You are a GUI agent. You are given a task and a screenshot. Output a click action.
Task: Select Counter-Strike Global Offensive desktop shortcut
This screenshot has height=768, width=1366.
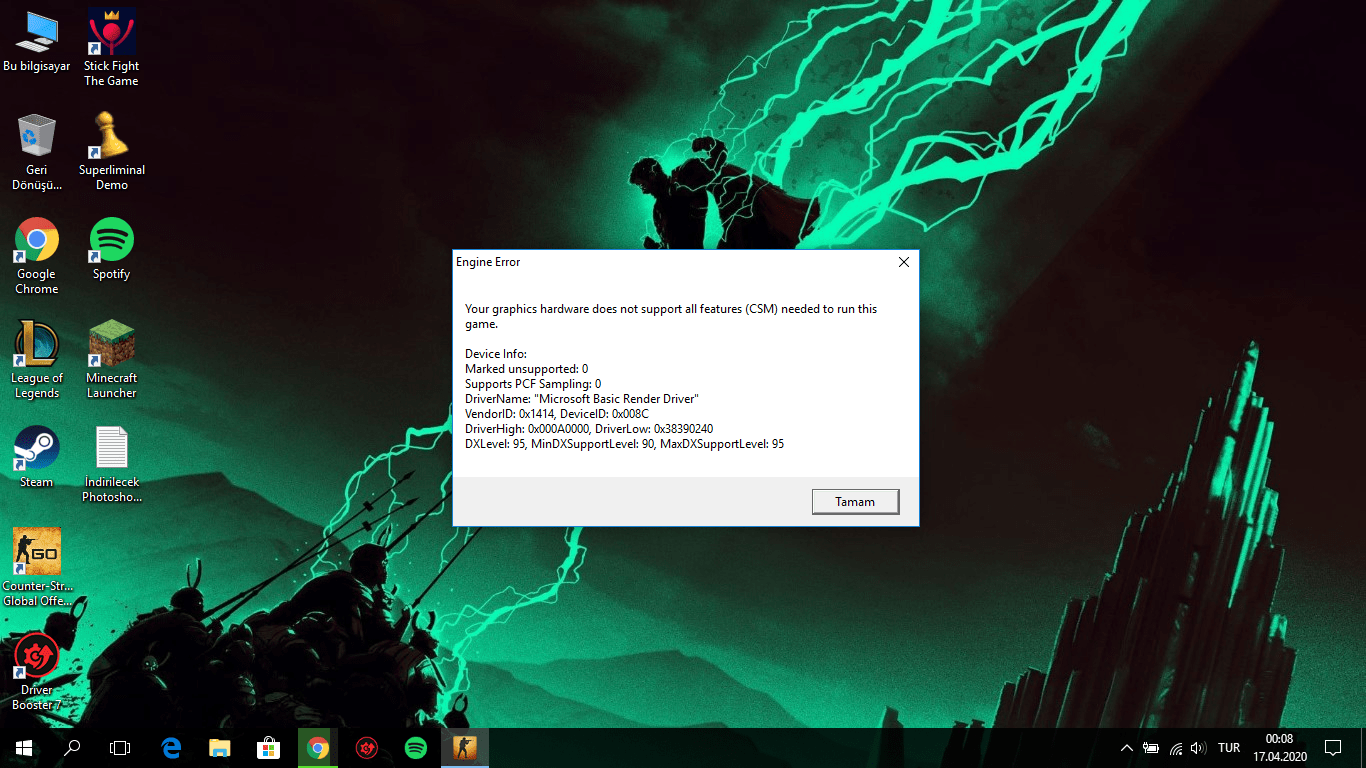pos(37,568)
